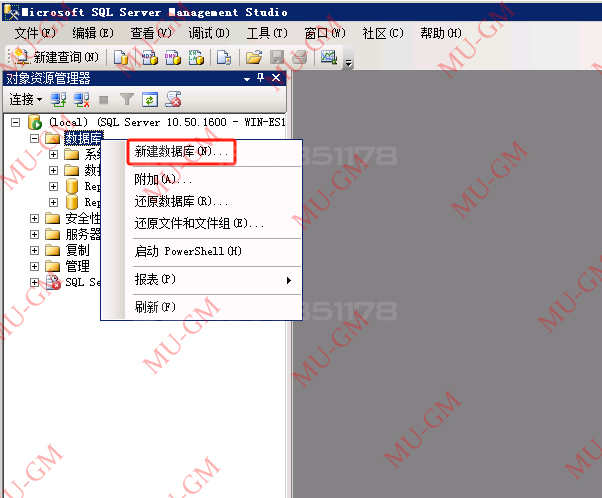Image resolution: width=602 pixels, height=498 pixels.
Task: Close the Object Explorer panel
Action: click(276, 78)
